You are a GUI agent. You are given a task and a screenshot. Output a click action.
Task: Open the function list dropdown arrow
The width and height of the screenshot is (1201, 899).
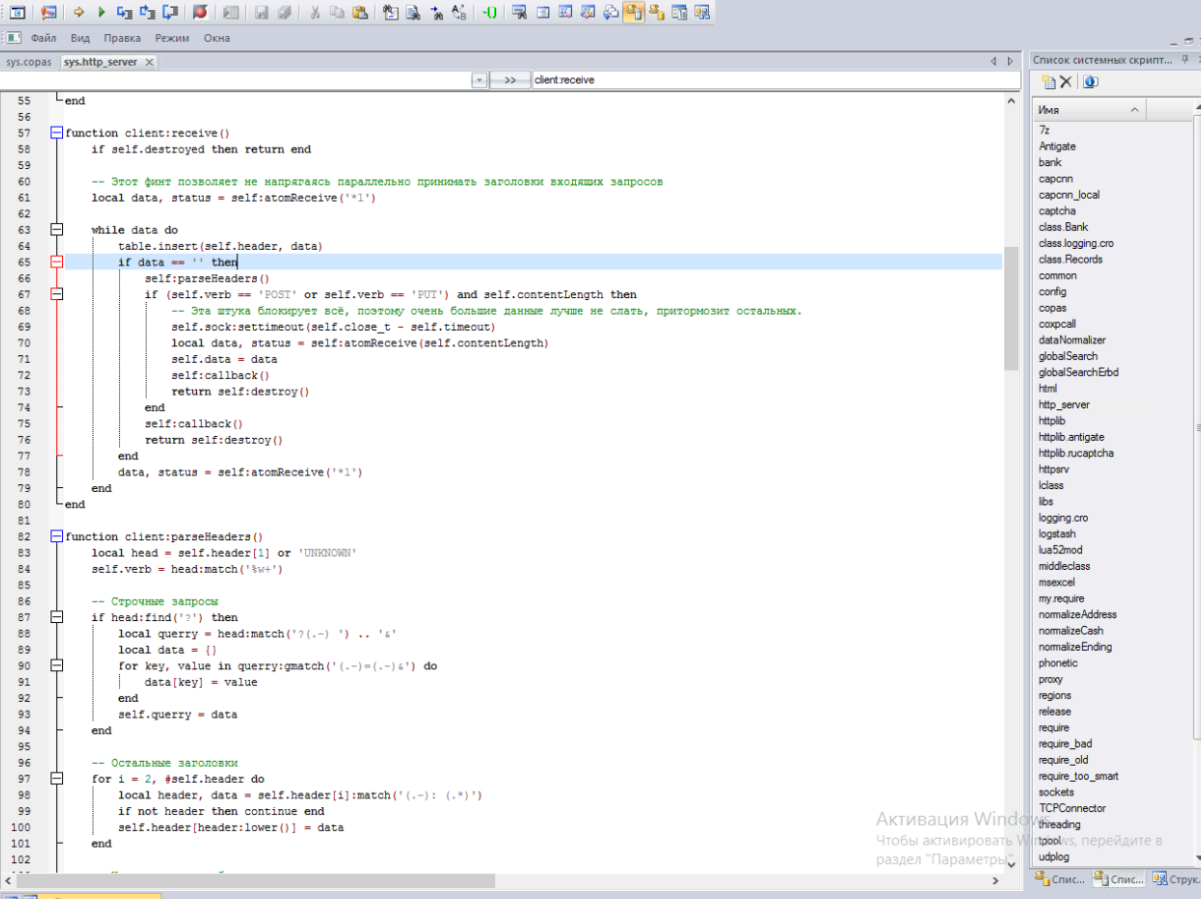479,79
